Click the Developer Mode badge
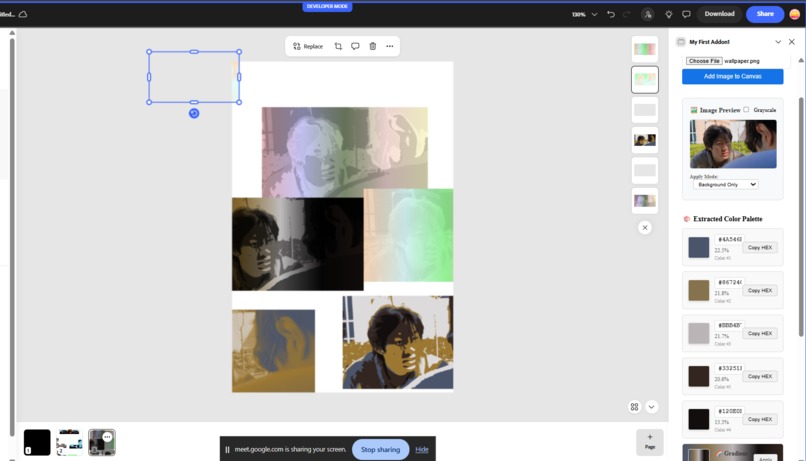Viewport: 806px width, 461px height. (x=327, y=6)
